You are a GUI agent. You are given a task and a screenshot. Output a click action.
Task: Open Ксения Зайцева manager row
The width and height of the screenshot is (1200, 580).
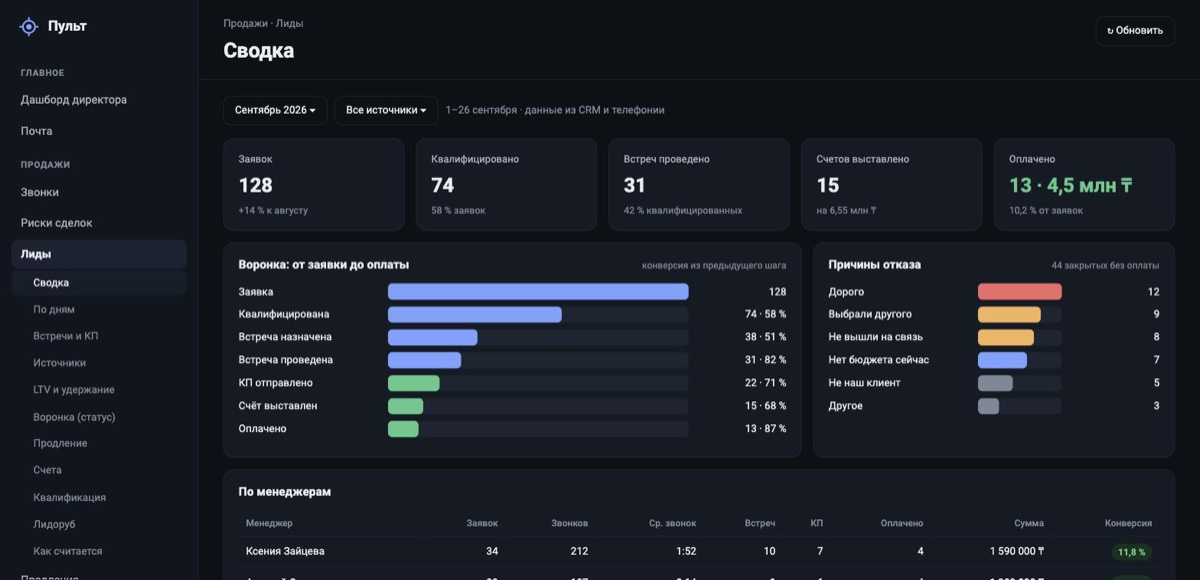click(x=699, y=551)
